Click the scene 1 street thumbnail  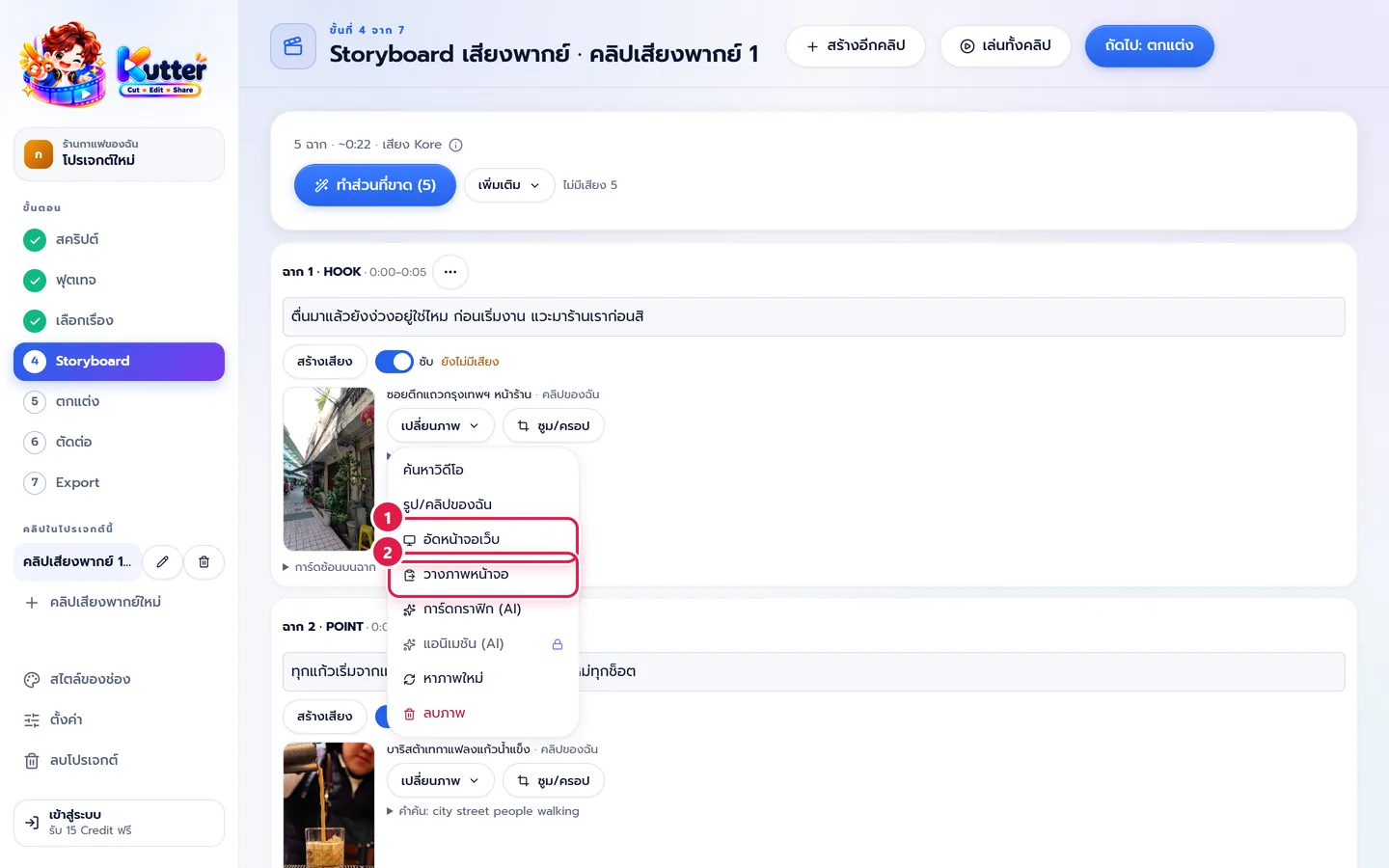point(329,469)
